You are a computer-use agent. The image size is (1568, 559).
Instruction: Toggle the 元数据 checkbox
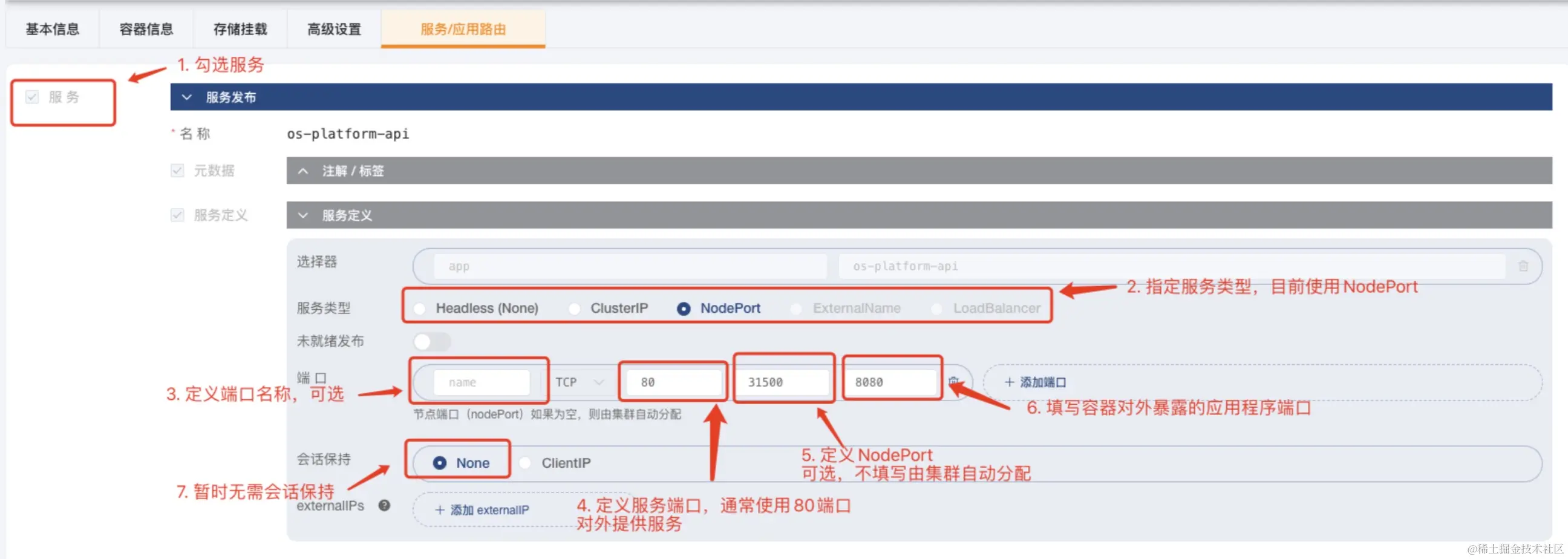177,171
